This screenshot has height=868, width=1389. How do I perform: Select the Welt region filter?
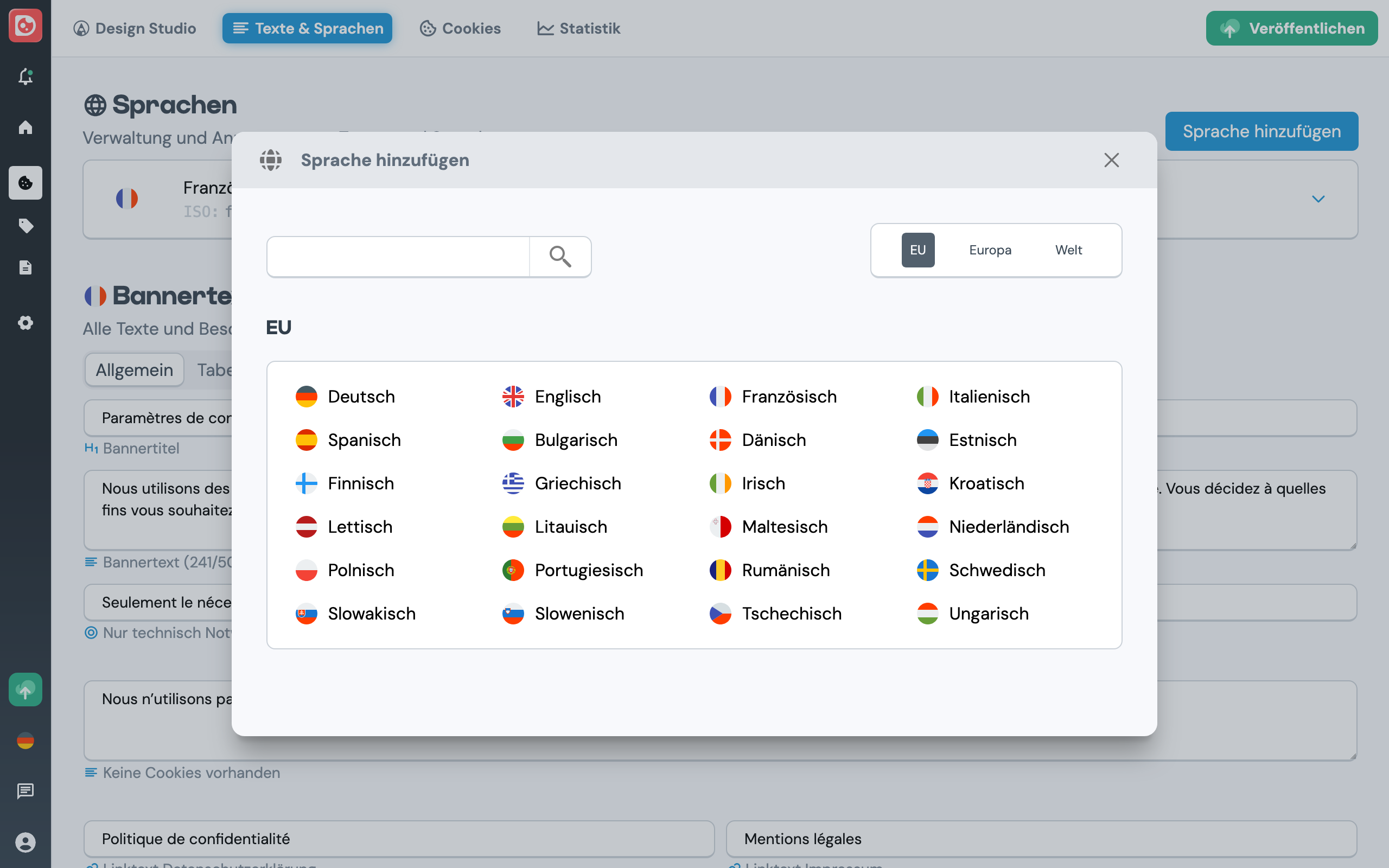(x=1068, y=250)
